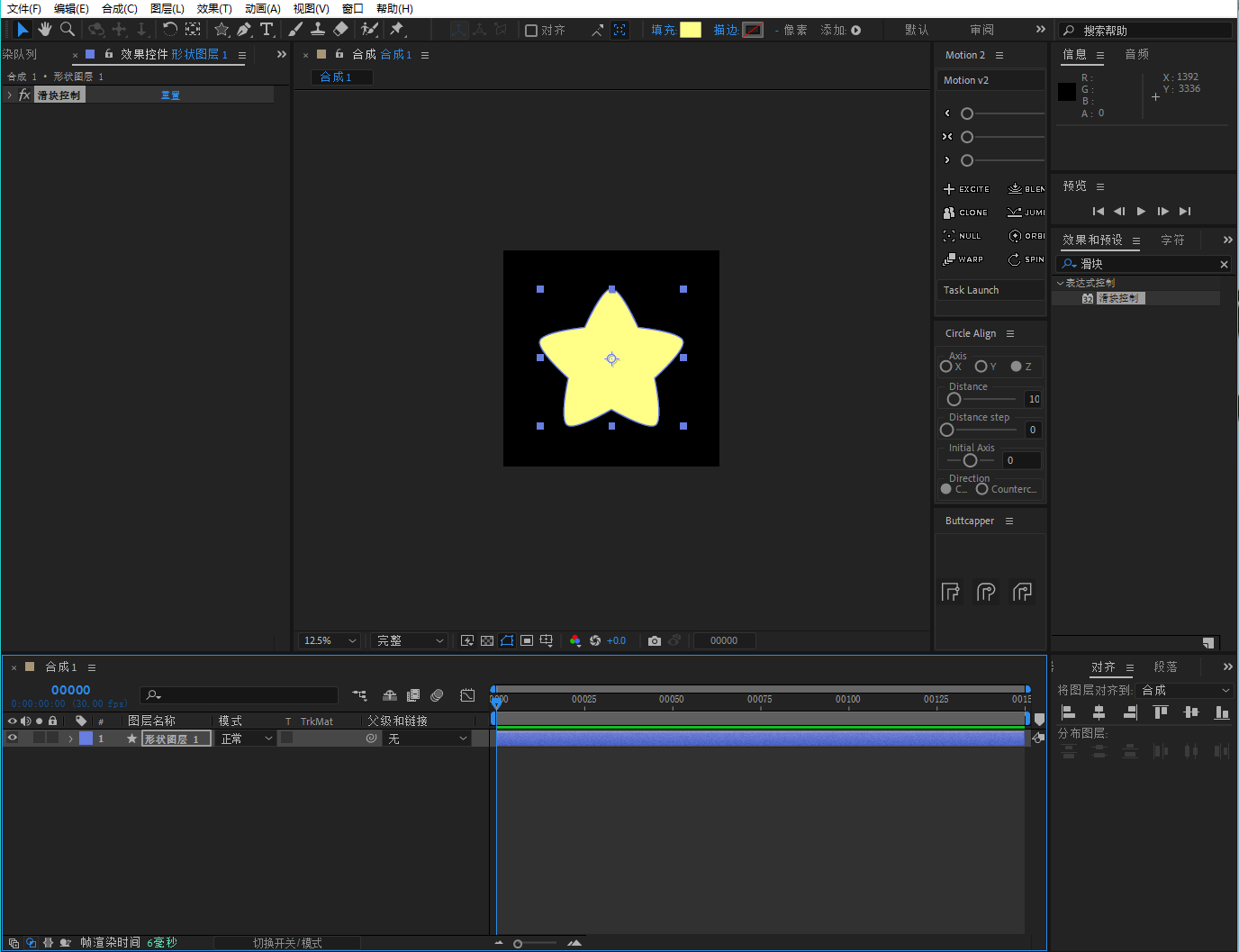Expand the 形状图层 1 layer properties
The width and height of the screenshot is (1239, 952).
pyautogui.click(x=70, y=739)
